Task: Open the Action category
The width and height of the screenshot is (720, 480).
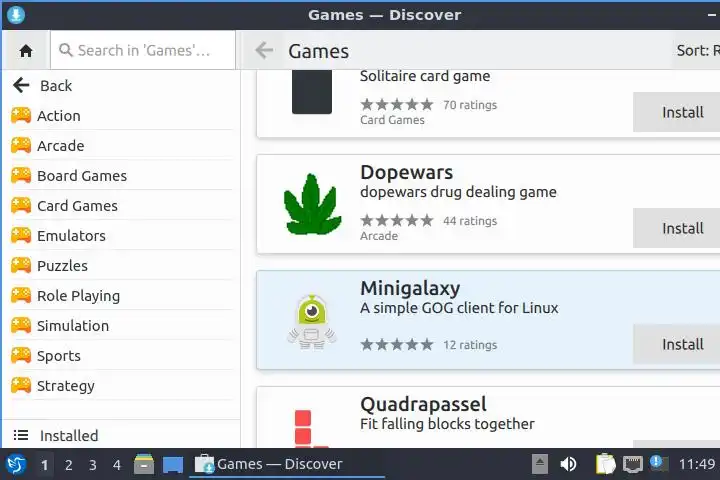Action: tap(122, 116)
